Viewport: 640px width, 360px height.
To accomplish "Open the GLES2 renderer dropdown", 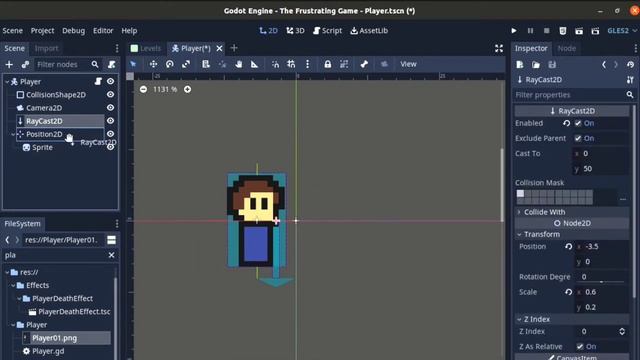I will point(622,31).
